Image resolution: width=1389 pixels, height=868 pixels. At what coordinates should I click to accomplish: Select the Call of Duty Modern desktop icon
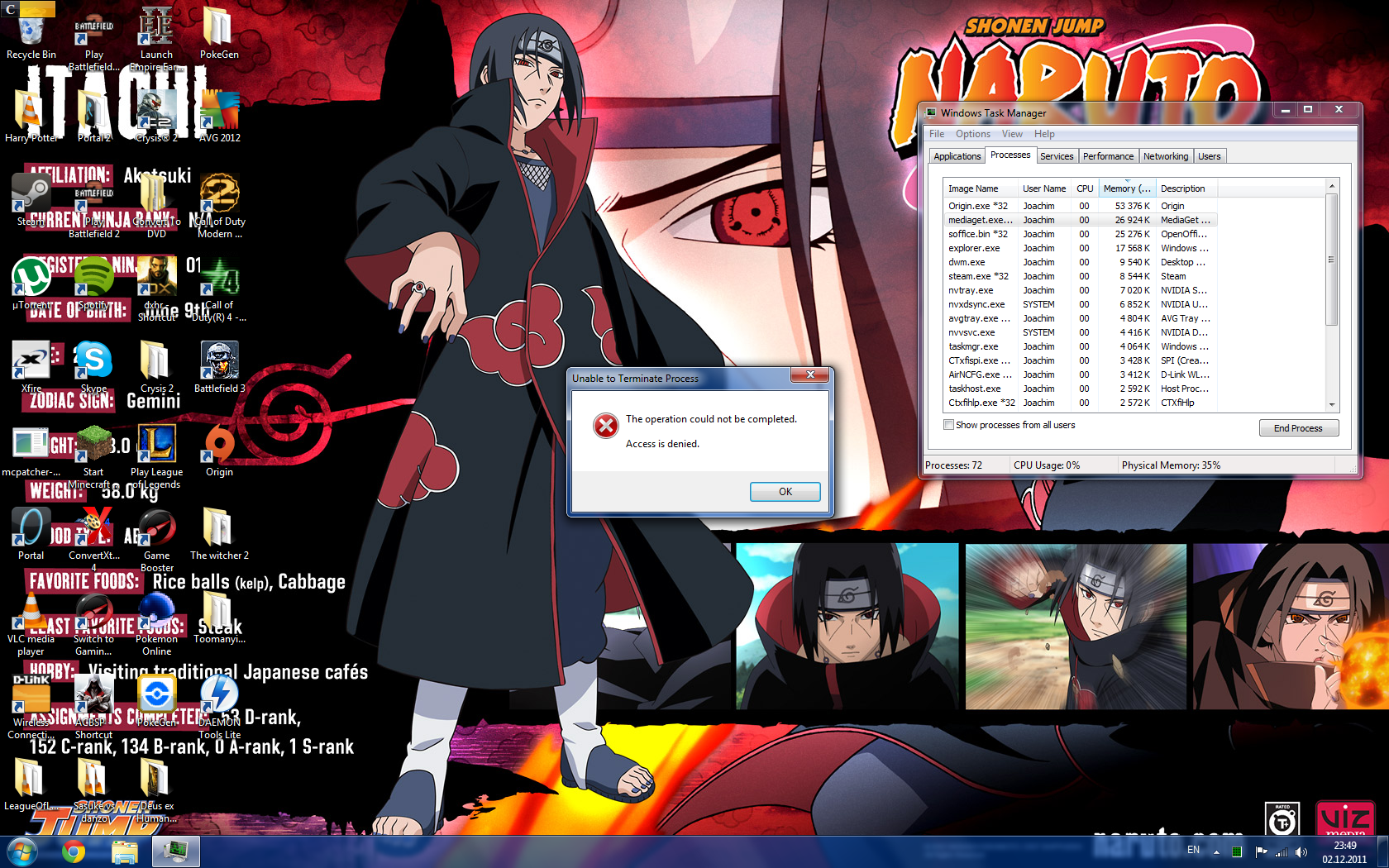[x=219, y=203]
